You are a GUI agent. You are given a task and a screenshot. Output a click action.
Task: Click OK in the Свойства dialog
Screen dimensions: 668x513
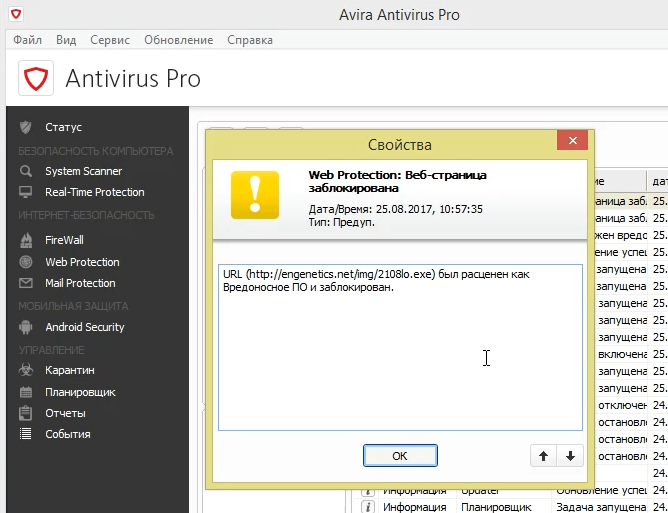click(400, 455)
